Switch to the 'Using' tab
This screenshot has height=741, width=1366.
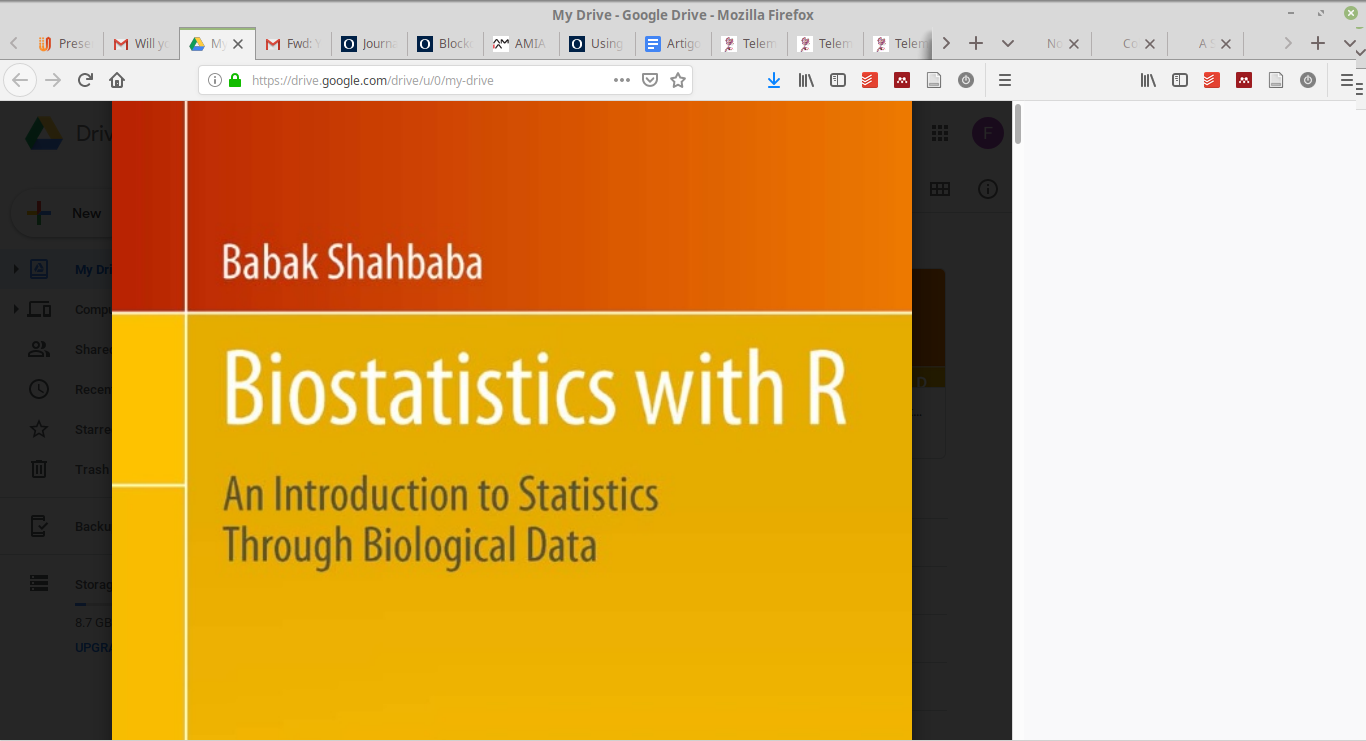598,44
